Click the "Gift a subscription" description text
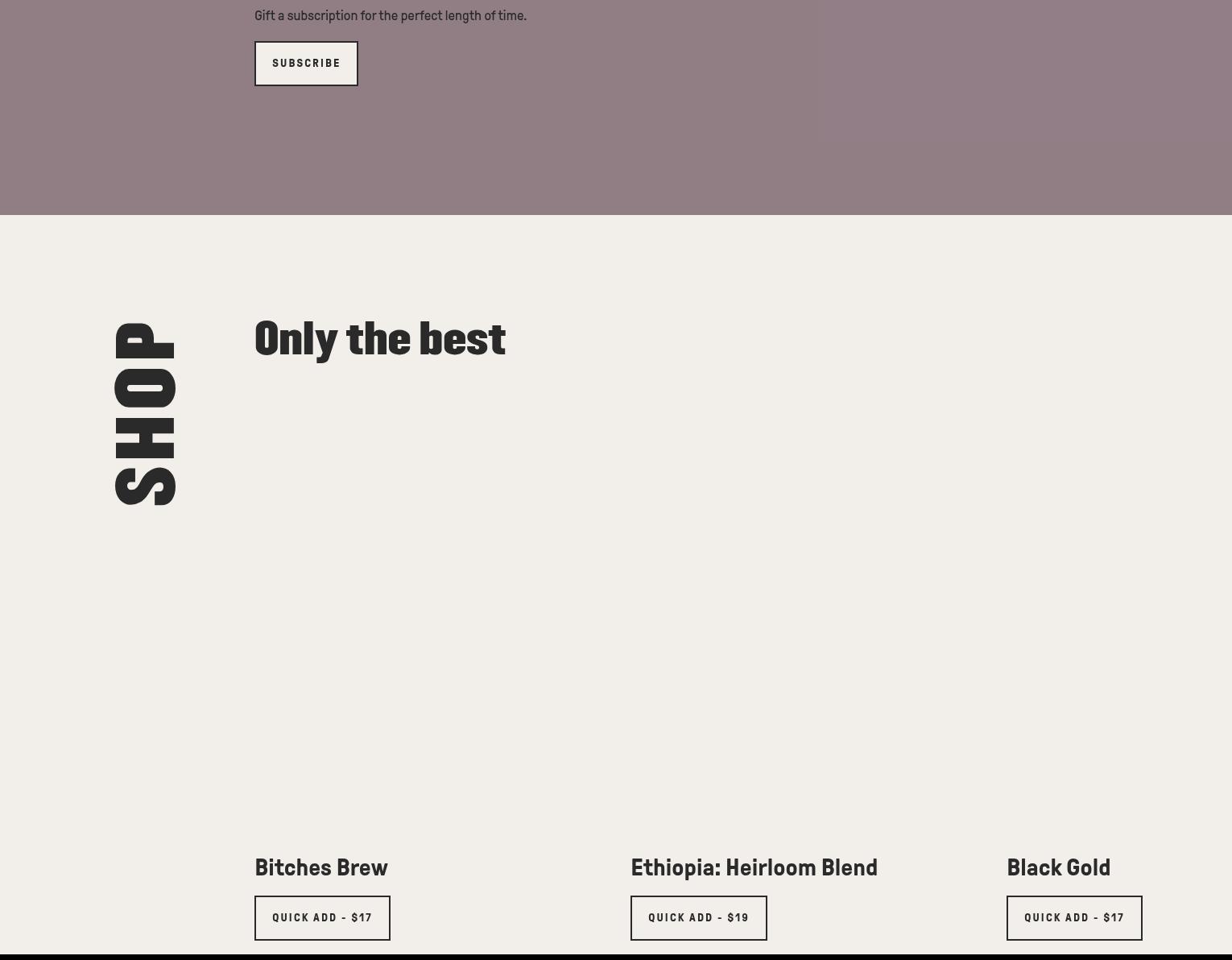 (391, 16)
